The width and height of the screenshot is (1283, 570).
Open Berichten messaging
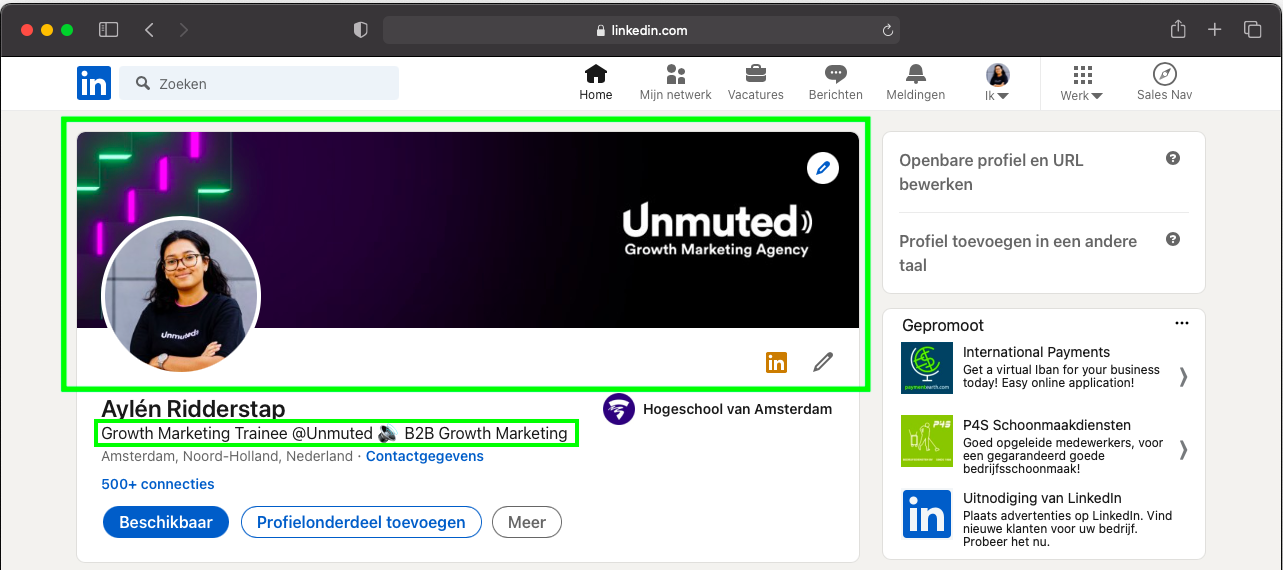click(x=836, y=83)
